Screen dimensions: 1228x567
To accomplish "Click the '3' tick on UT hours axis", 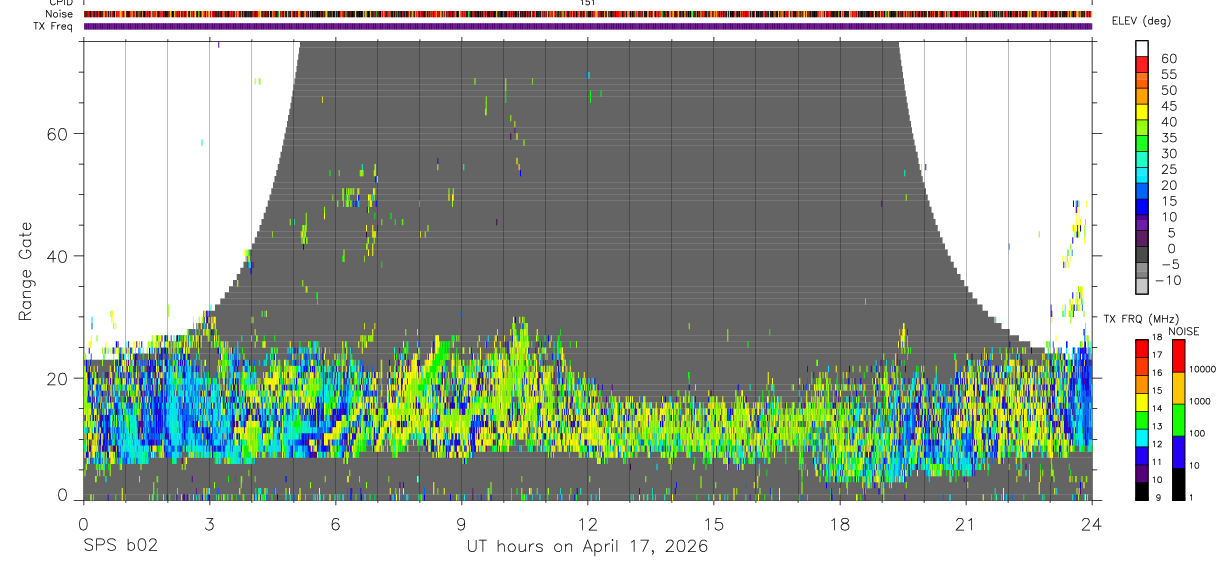I will [209, 524].
